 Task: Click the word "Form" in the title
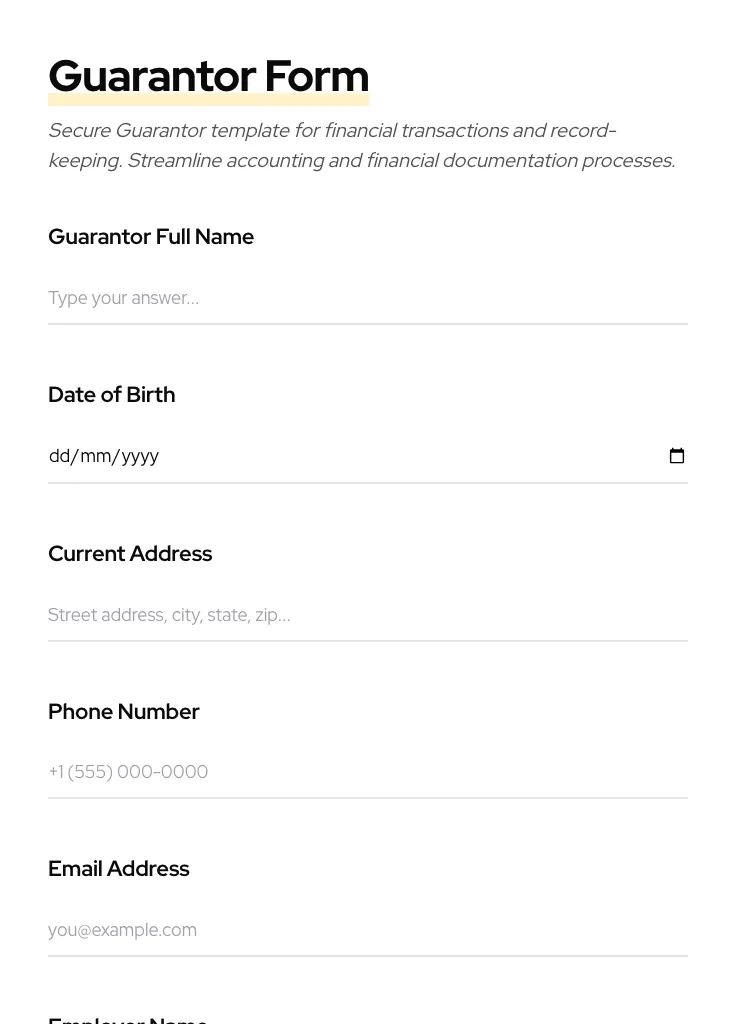pos(317,76)
